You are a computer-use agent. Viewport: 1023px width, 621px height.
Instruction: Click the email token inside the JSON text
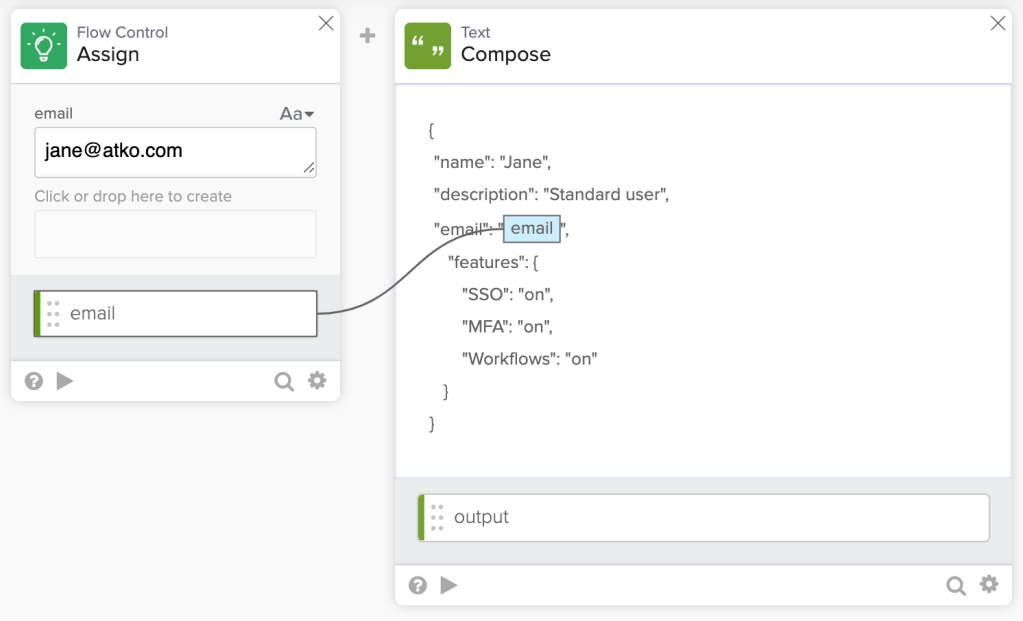click(531, 228)
